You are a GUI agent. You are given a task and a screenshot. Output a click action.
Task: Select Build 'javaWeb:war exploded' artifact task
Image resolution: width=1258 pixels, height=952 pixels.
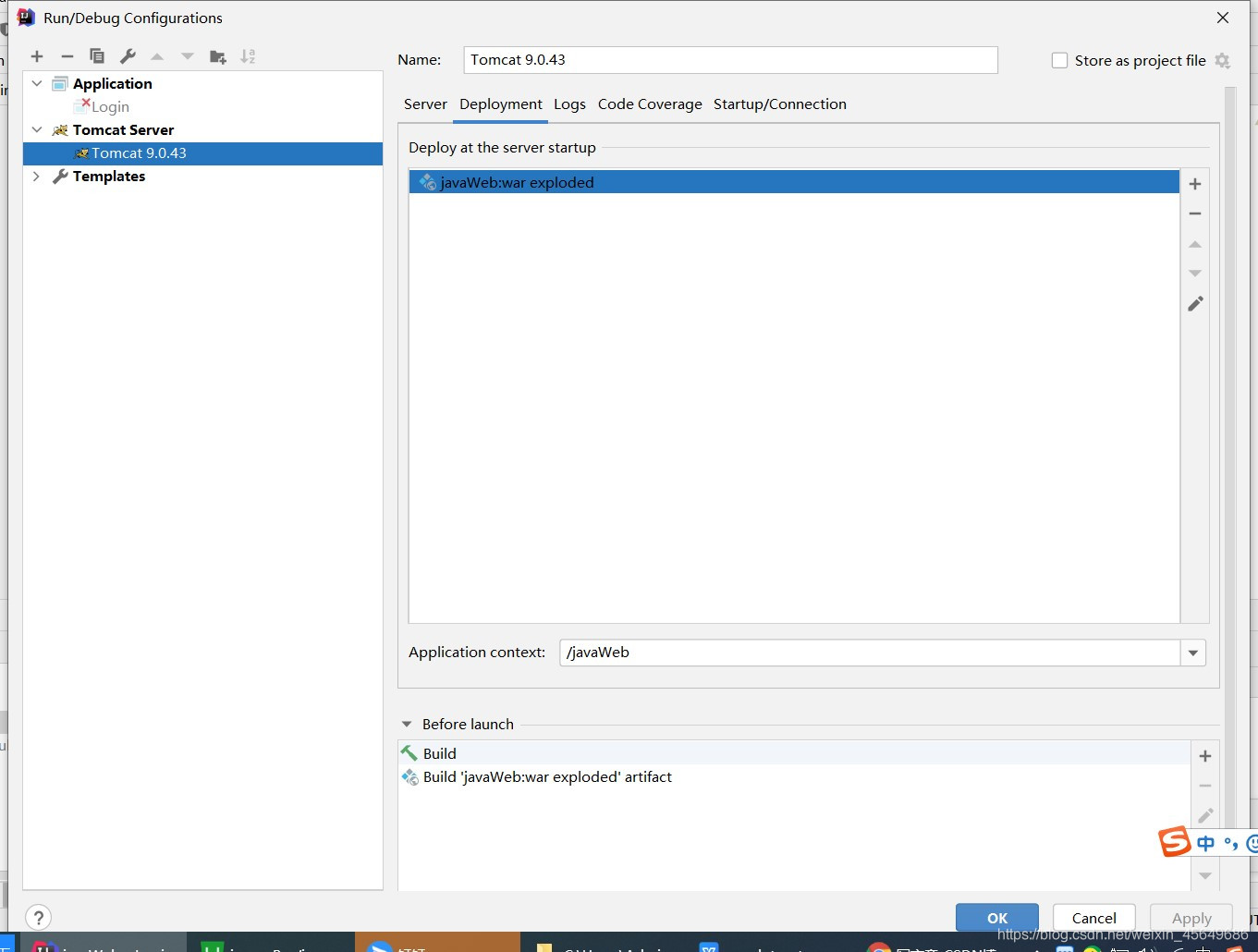click(x=794, y=777)
